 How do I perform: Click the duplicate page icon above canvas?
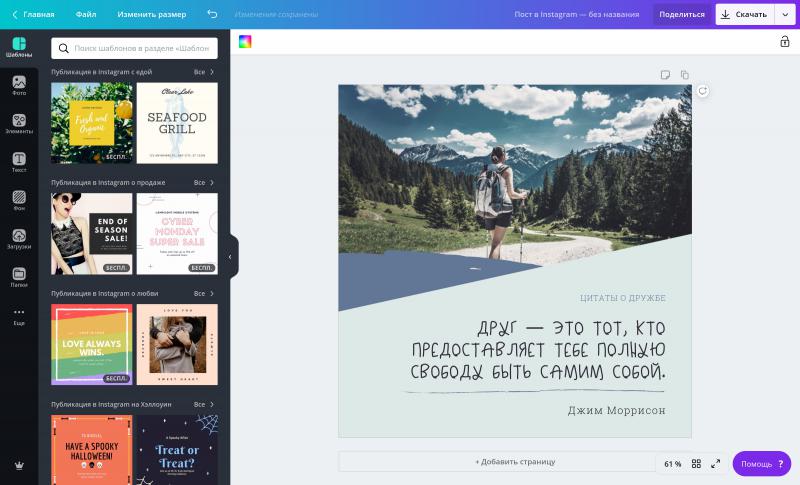(x=685, y=75)
